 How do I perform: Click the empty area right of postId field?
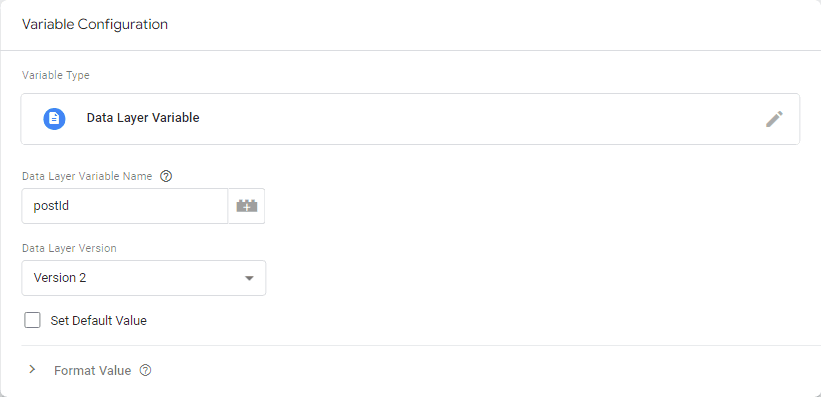click(539, 206)
